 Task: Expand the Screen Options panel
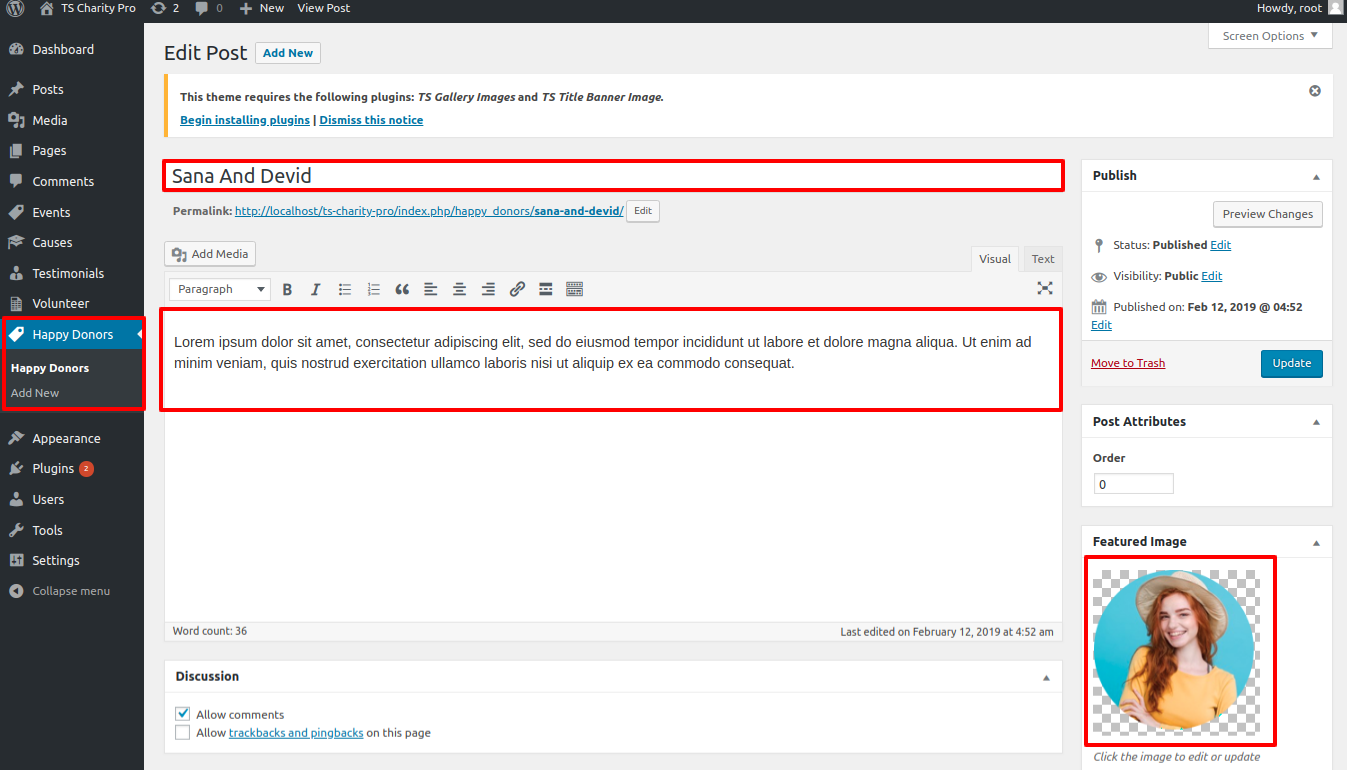[x=1270, y=36]
